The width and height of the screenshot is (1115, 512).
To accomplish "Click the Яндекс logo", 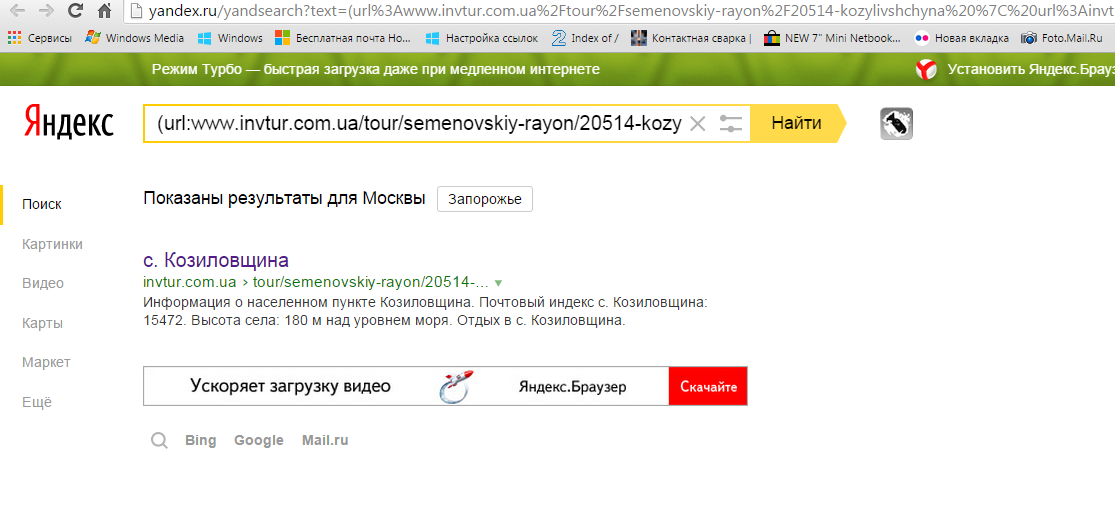I will tap(68, 122).
